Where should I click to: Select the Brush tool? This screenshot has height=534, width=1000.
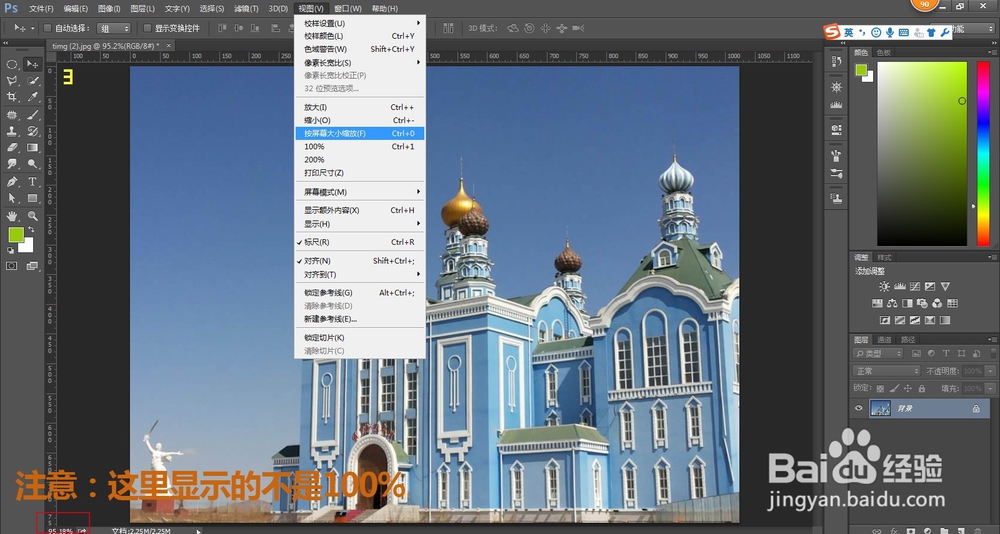pyautogui.click(x=32, y=115)
